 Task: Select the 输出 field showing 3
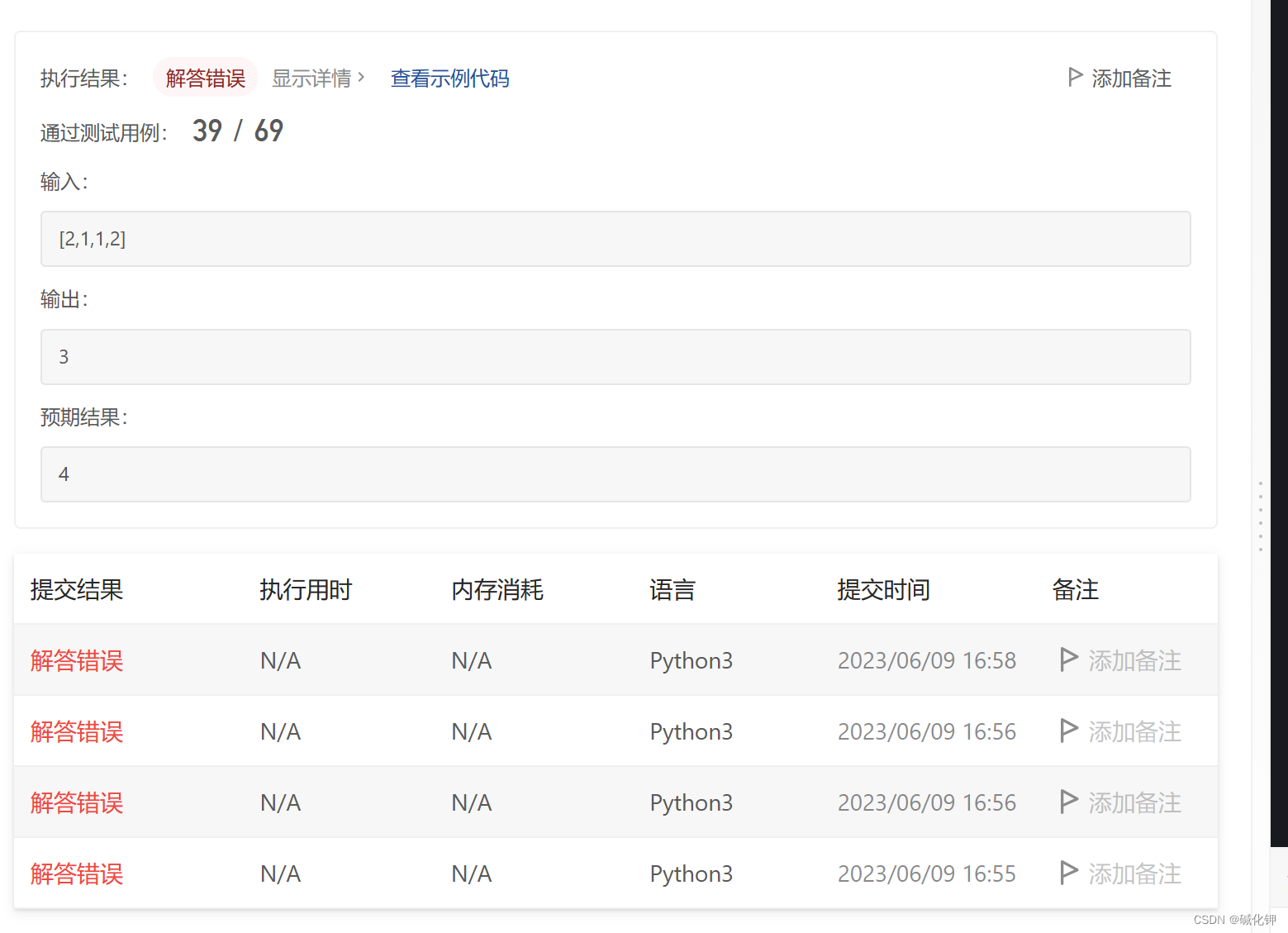[x=615, y=357]
